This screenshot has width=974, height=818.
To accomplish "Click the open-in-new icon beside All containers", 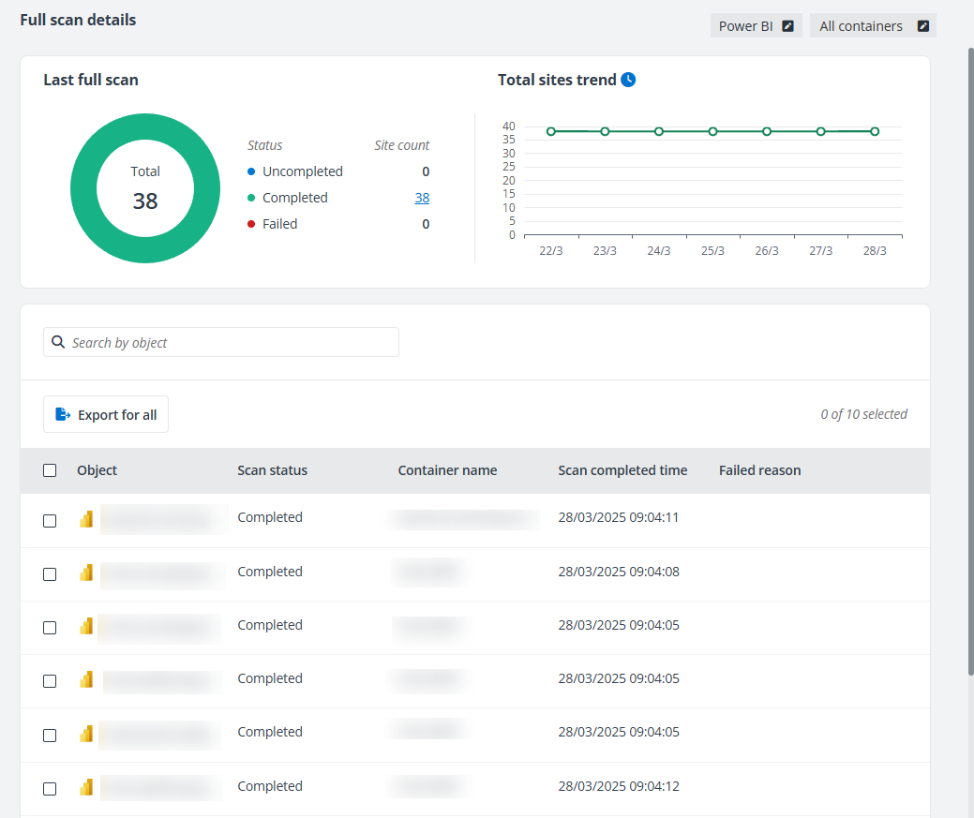I will (921, 25).
